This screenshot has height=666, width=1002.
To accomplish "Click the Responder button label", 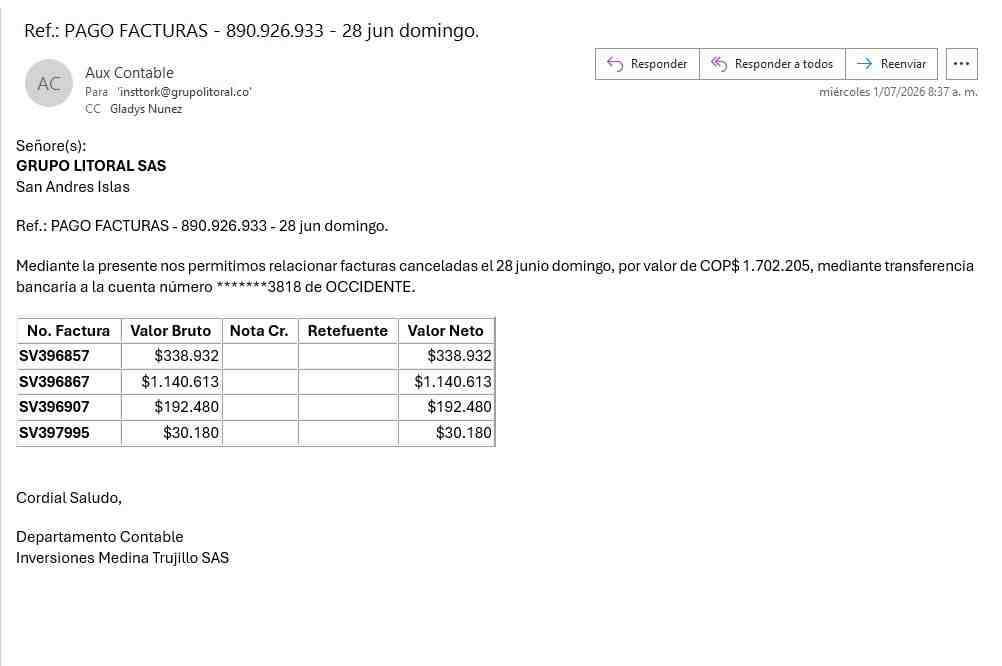I will (659, 64).
